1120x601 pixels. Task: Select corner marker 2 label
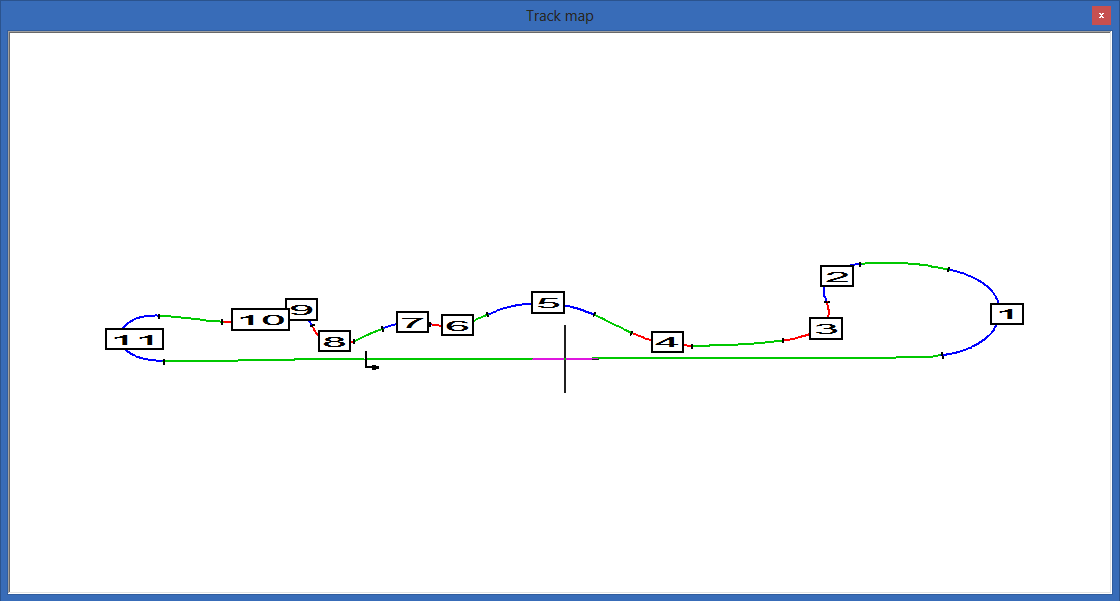[x=836, y=276]
